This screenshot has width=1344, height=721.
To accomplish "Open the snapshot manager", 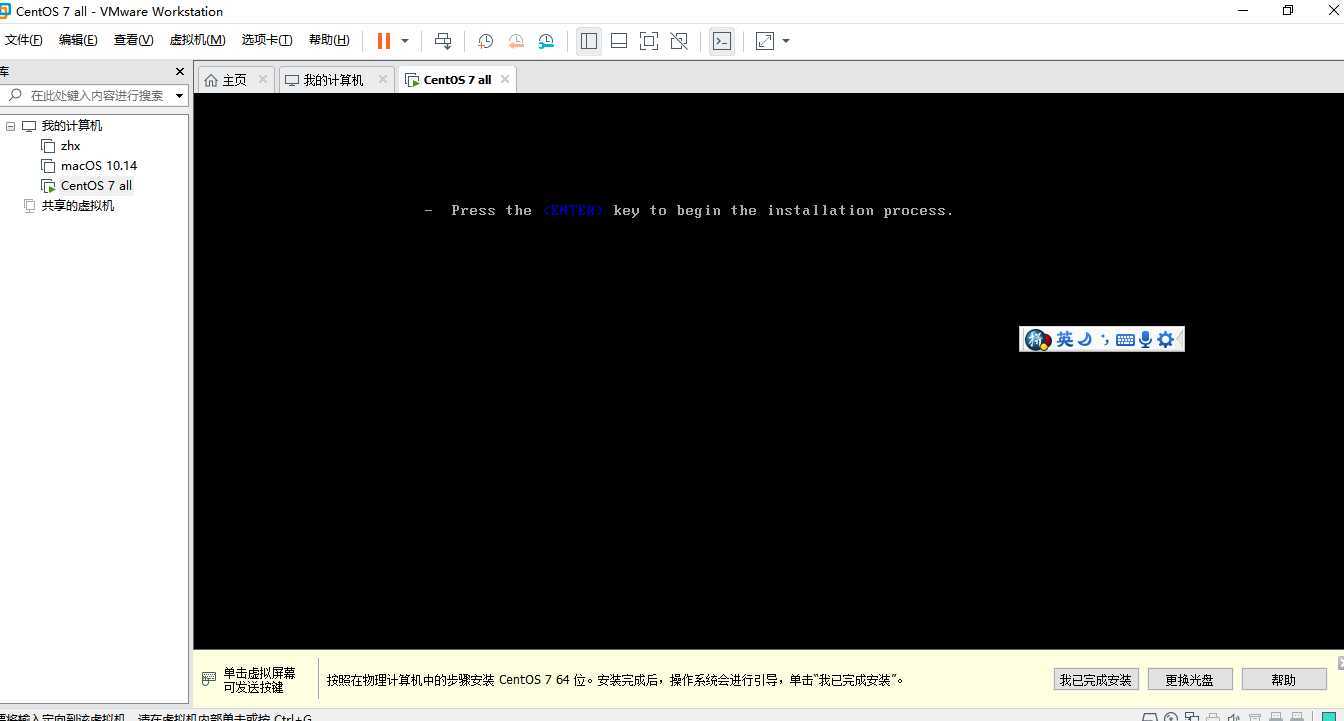I will pyautogui.click(x=546, y=41).
